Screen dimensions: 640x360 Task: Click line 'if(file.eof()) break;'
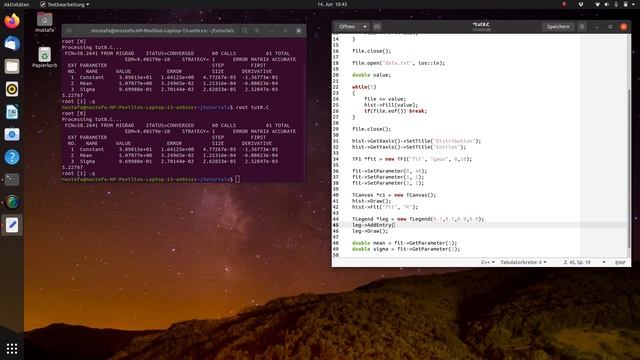click(395, 111)
